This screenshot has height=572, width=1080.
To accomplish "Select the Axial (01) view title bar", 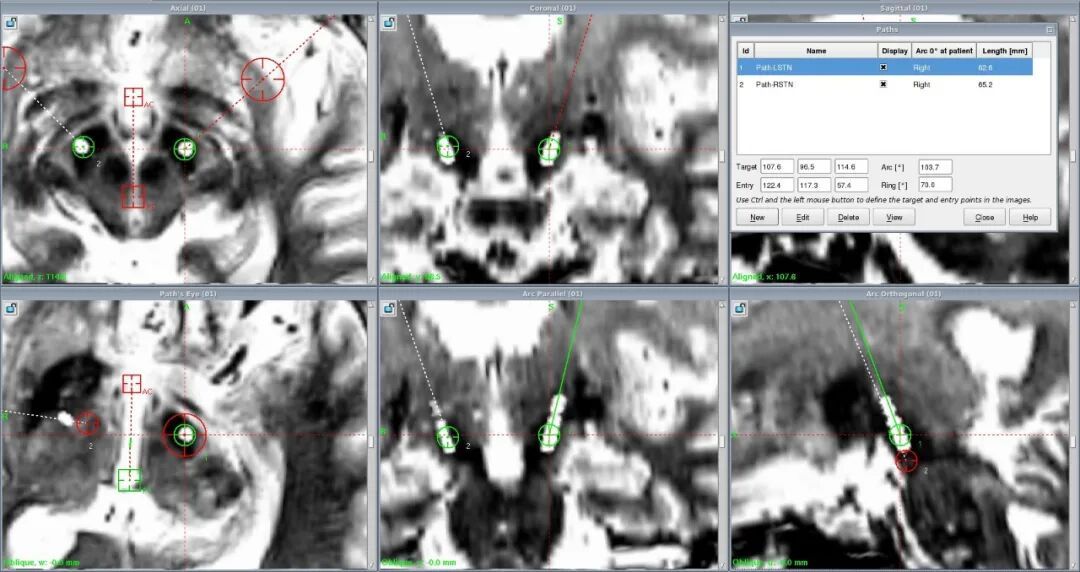I will pyautogui.click(x=188, y=8).
